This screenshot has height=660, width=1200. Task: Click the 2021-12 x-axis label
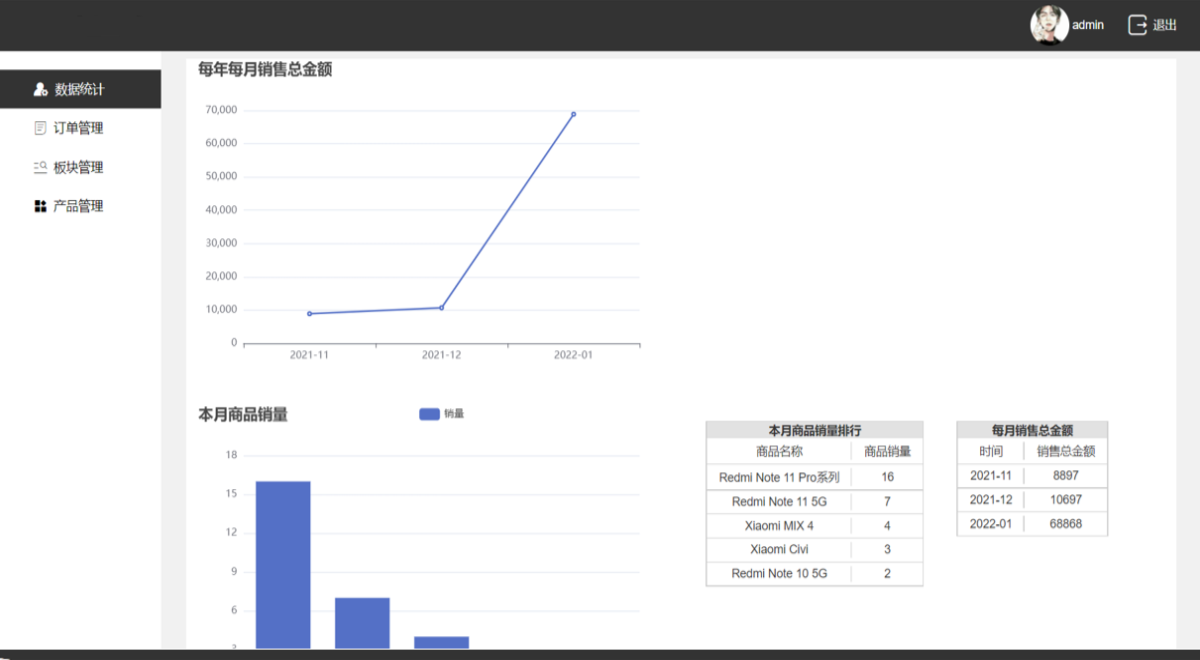pos(441,355)
